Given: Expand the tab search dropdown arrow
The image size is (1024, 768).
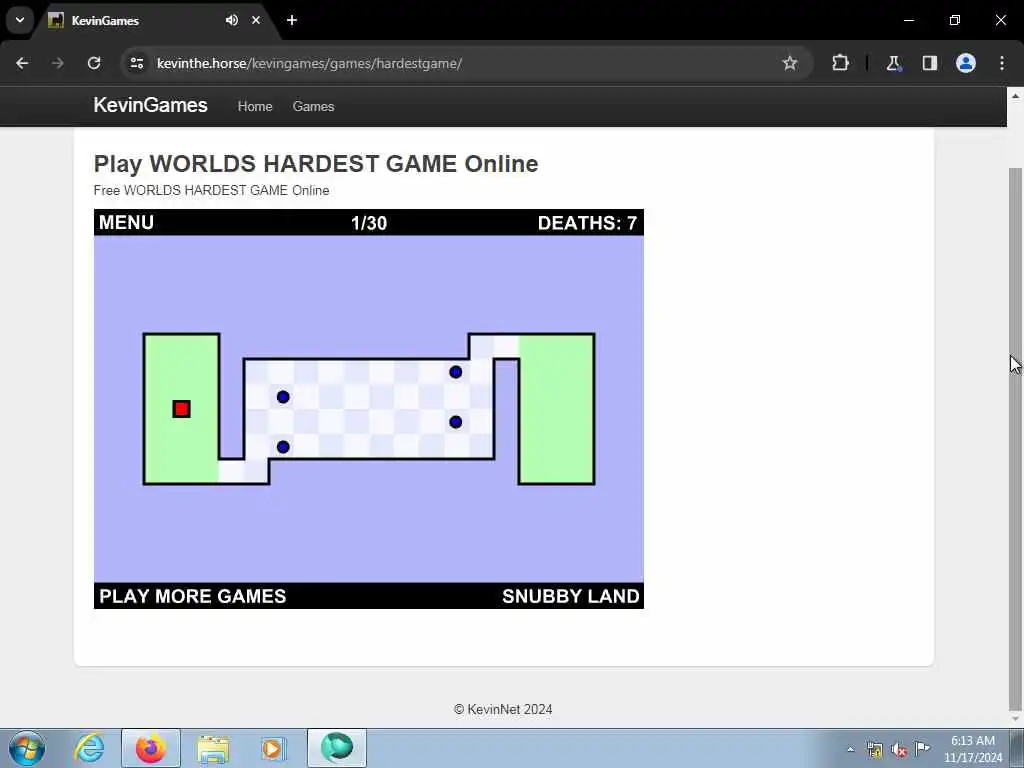Looking at the screenshot, I should (x=20, y=20).
